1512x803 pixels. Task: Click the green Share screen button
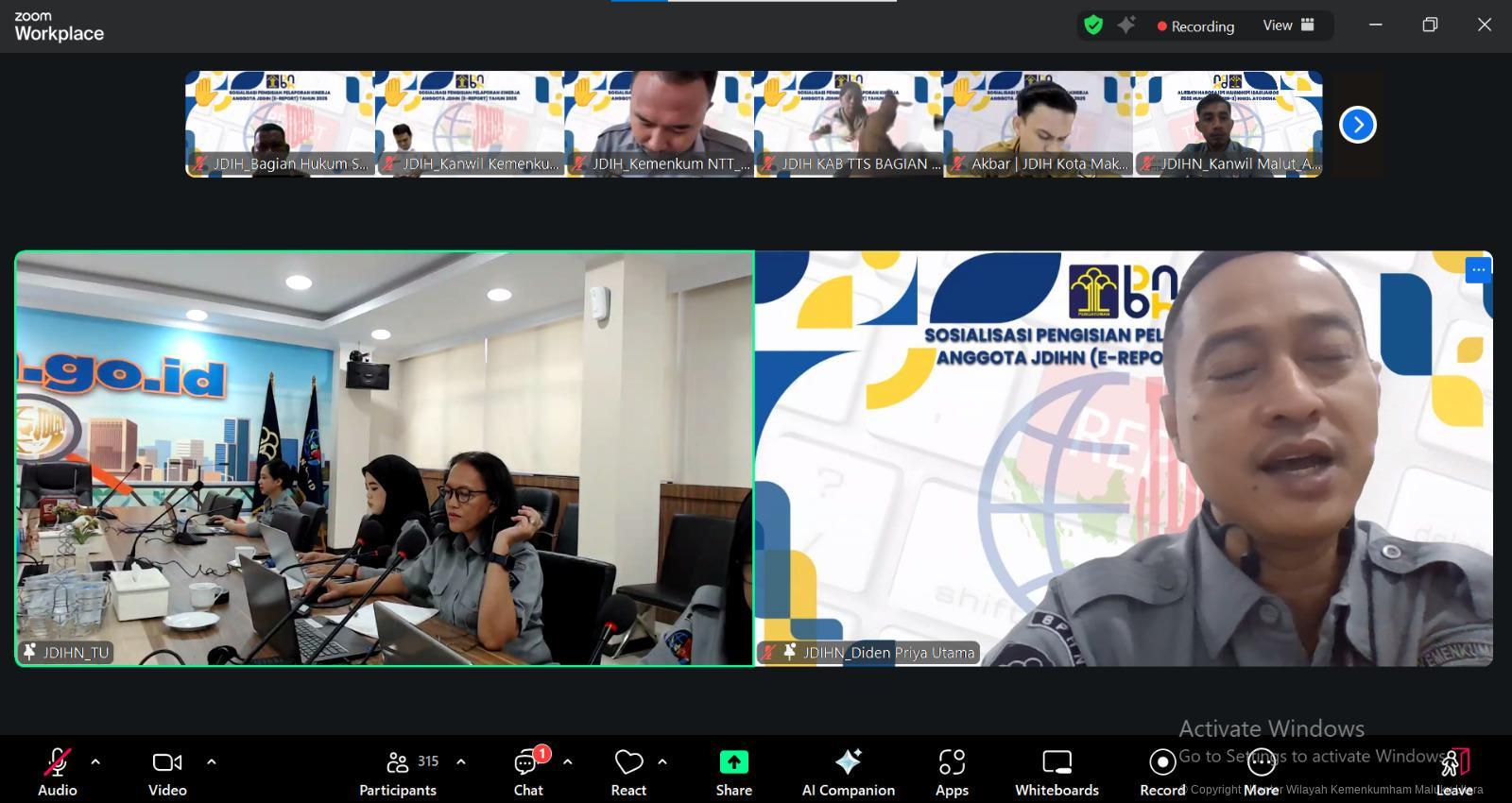pyautogui.click(x=733, y=771)
